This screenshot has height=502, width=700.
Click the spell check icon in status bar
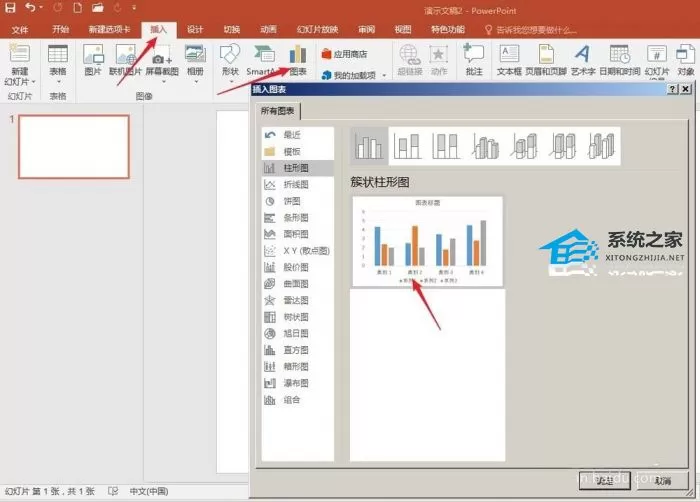click(x=113, y=491)
